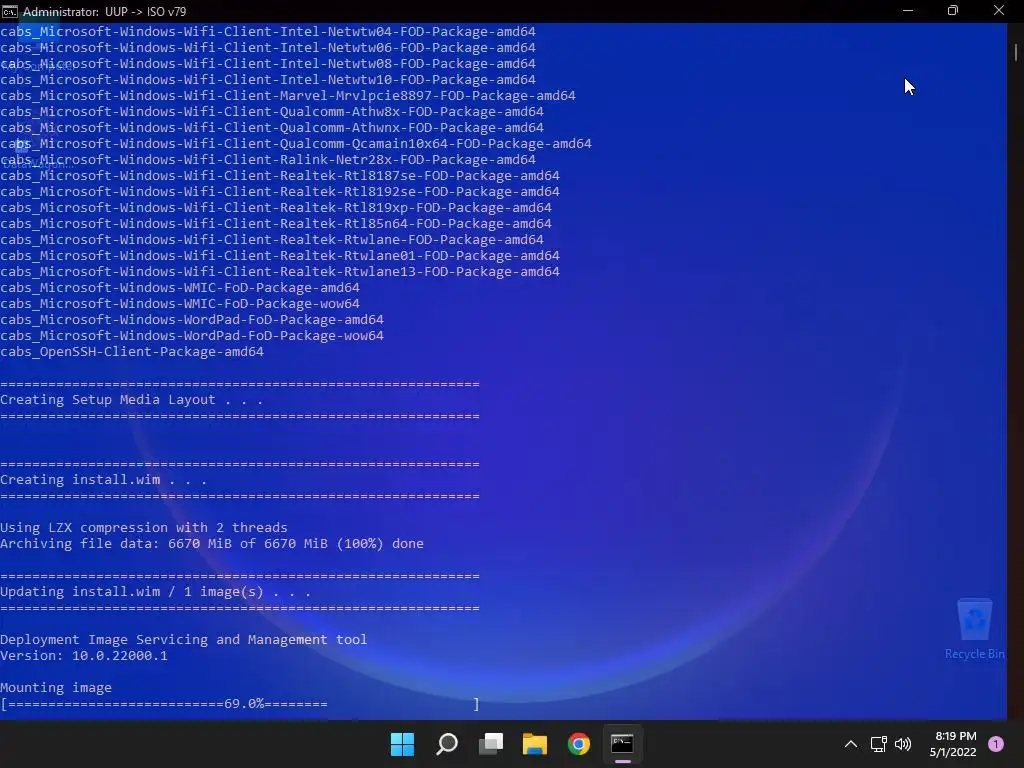Open the console window system menu icon
The height and width of the screenshot is (768, 1024).
[9, 11]
